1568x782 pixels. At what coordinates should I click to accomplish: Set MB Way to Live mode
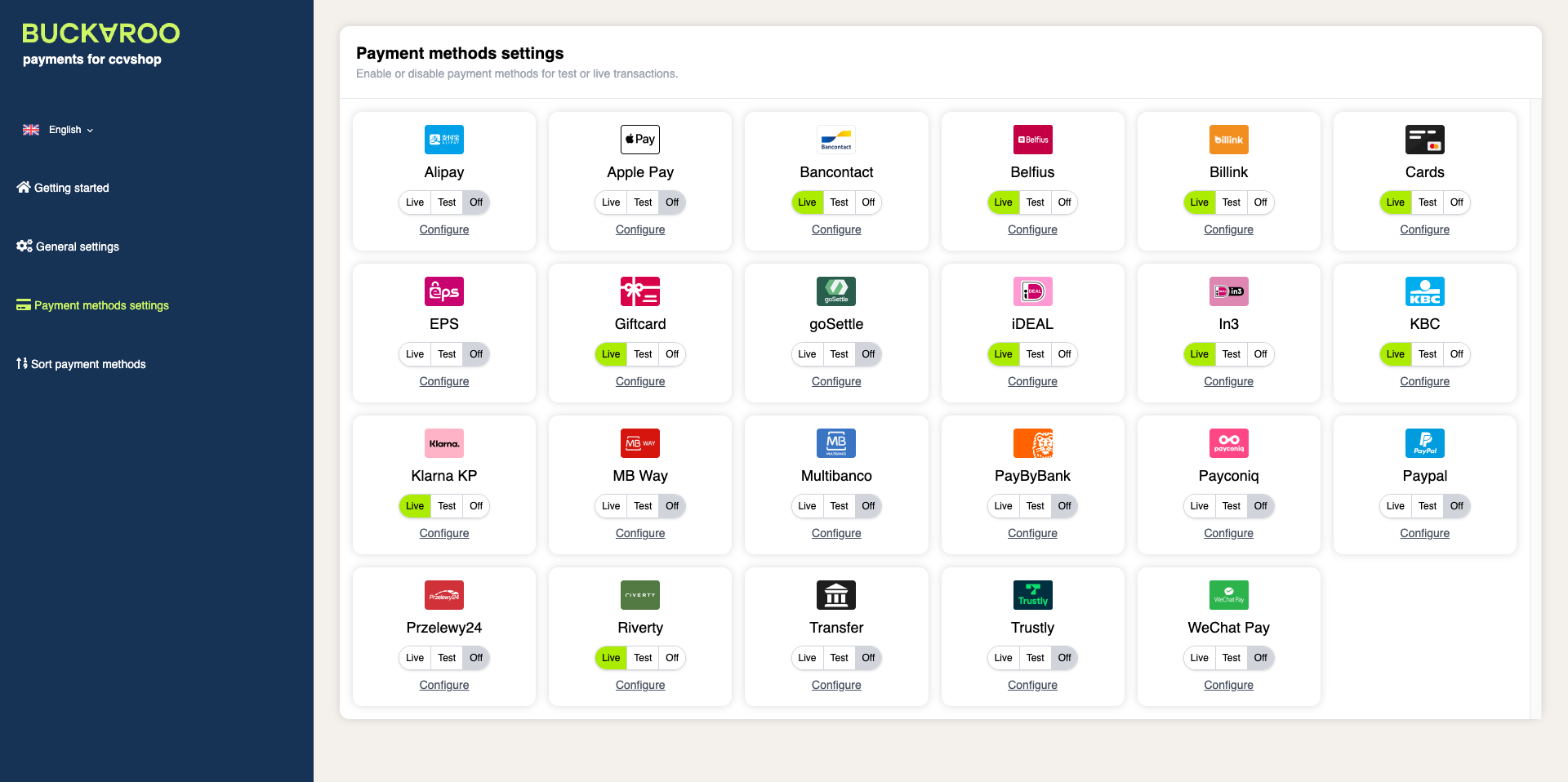(611, 506)
